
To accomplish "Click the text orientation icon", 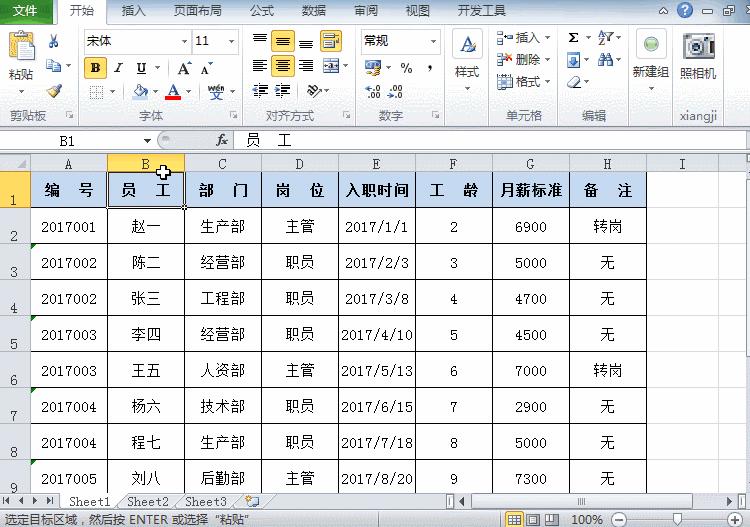I will (x=315, y=90).
